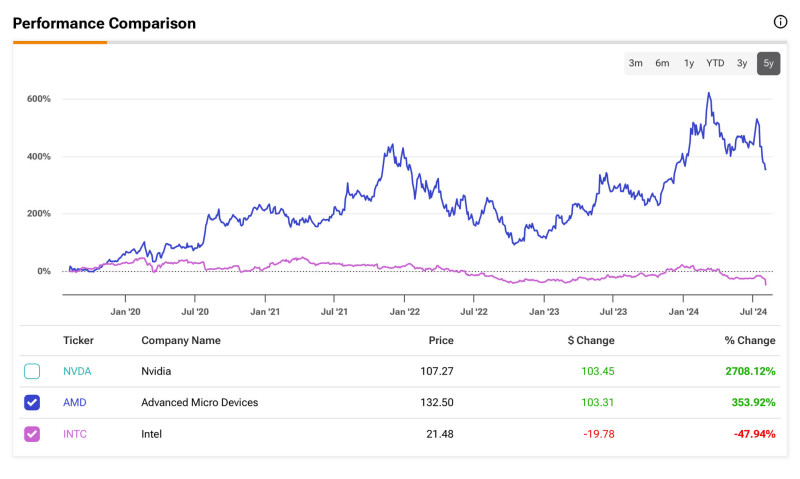Click the Jan '20 axis label
This screenshot has width=800, height=479.
[126, 312]
